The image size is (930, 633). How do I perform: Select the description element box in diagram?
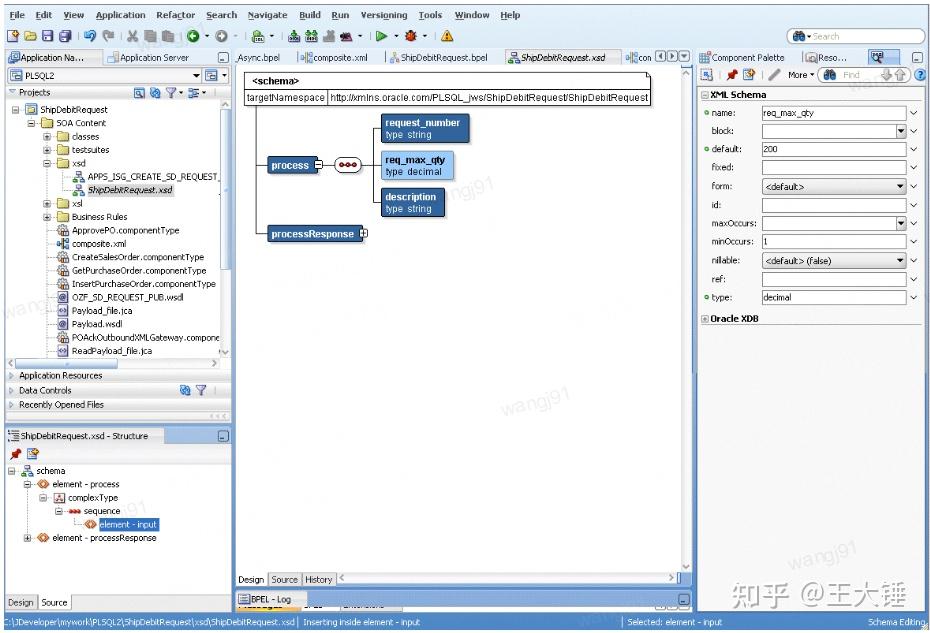click(412, 202)
